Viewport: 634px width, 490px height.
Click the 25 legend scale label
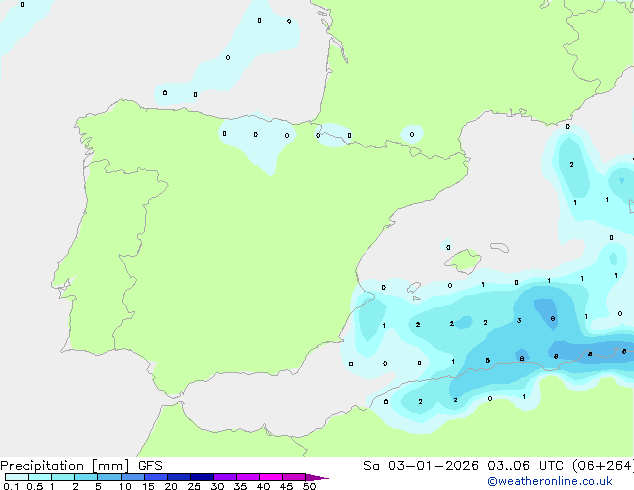pos(194,486)
